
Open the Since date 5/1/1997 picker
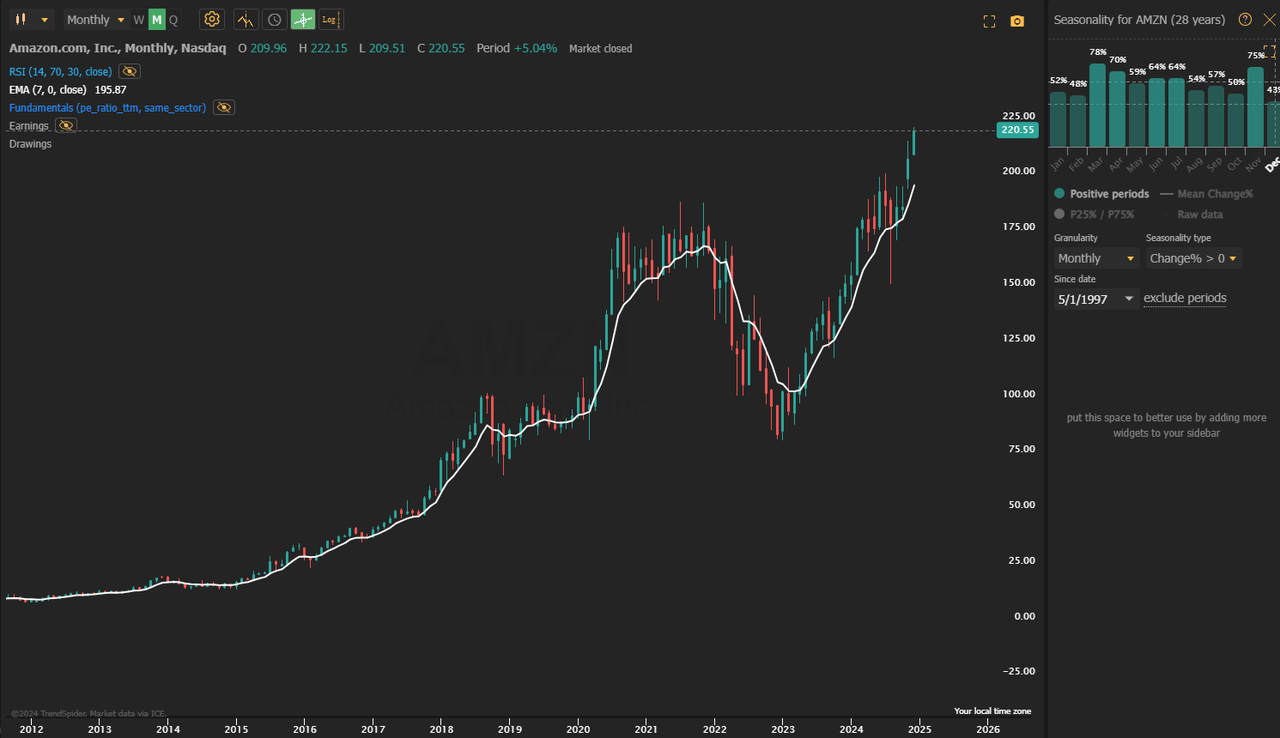pos(1096,299)
